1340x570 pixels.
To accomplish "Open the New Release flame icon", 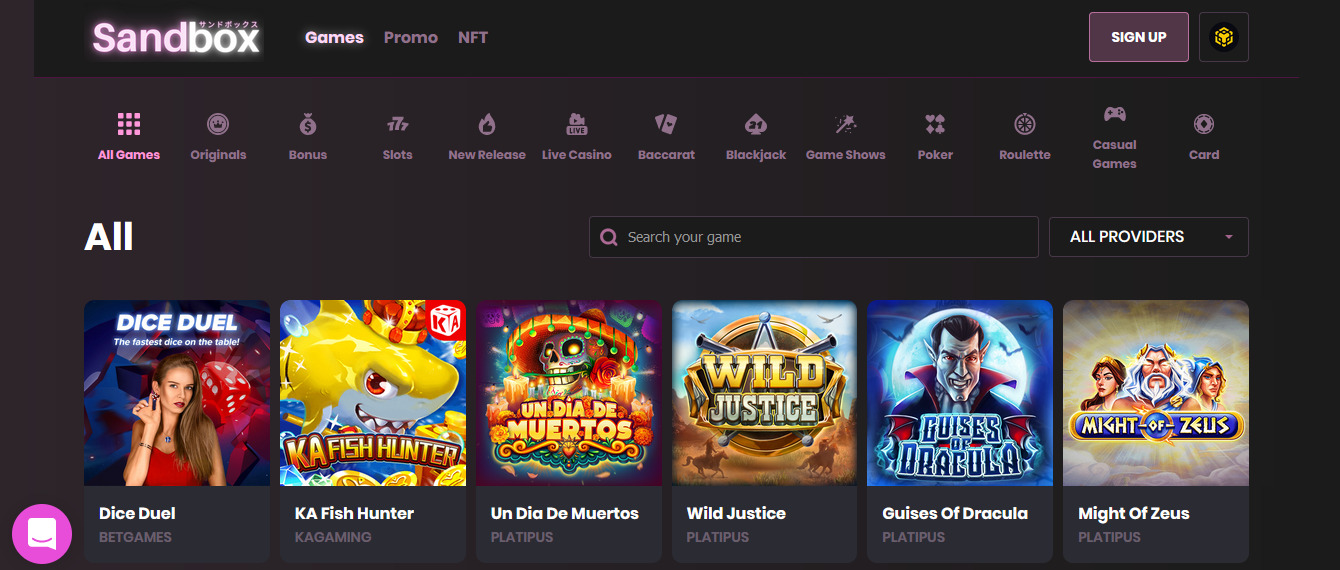I will tap(487, 124).
